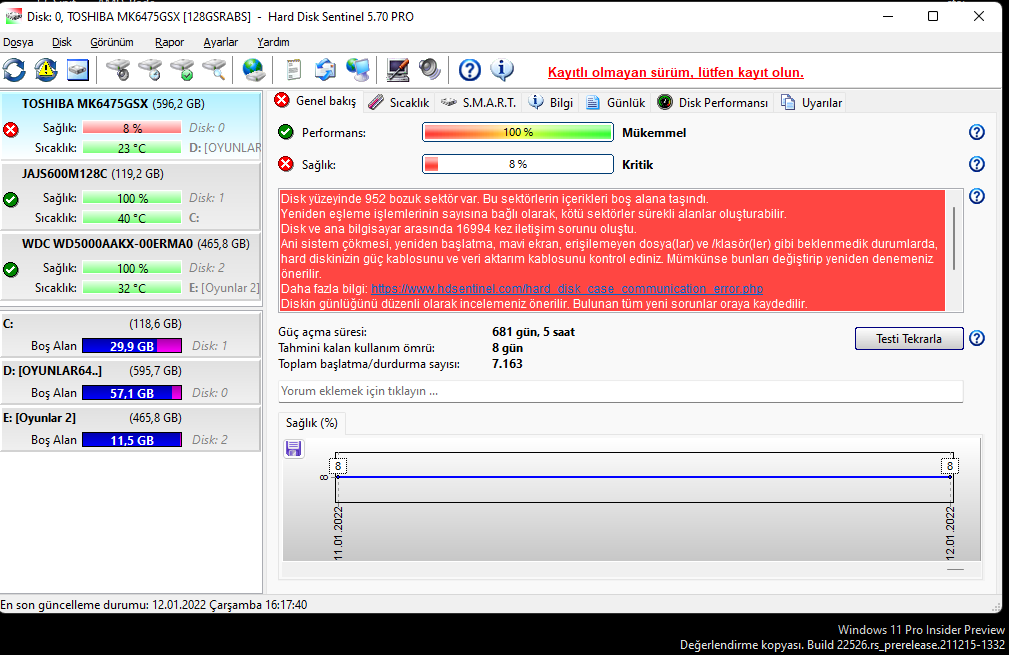The height and width of the screenshot is (655, 1009).
Task: Click the refresh icon with yellow warning triangle
Action: pos(46,70)
